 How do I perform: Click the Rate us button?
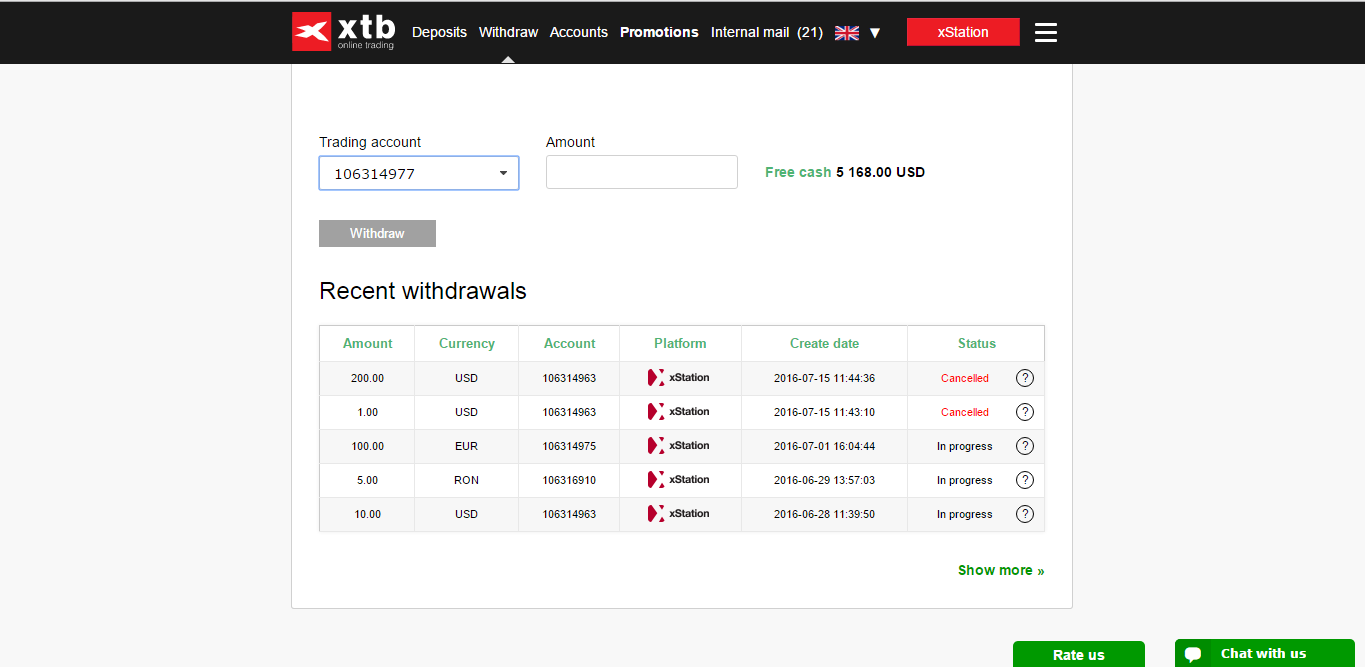click(1078, 654)
